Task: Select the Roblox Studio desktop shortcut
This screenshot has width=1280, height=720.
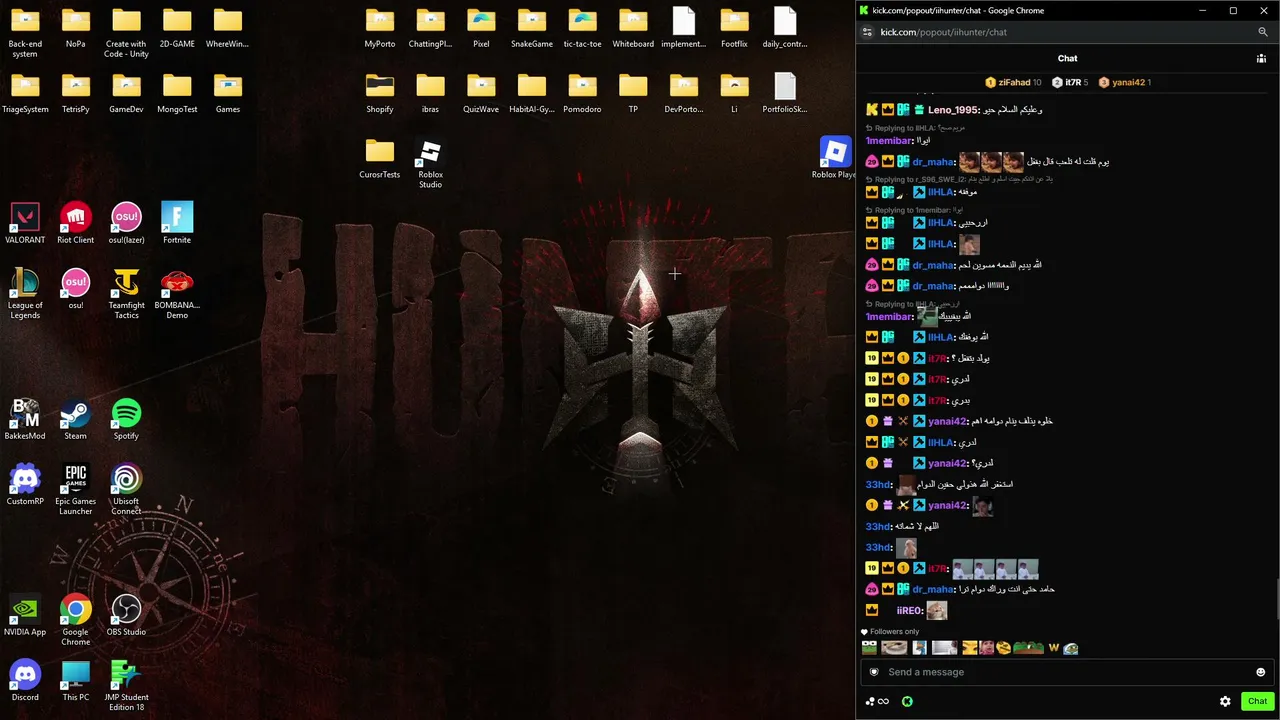Action: pos(430,164)
